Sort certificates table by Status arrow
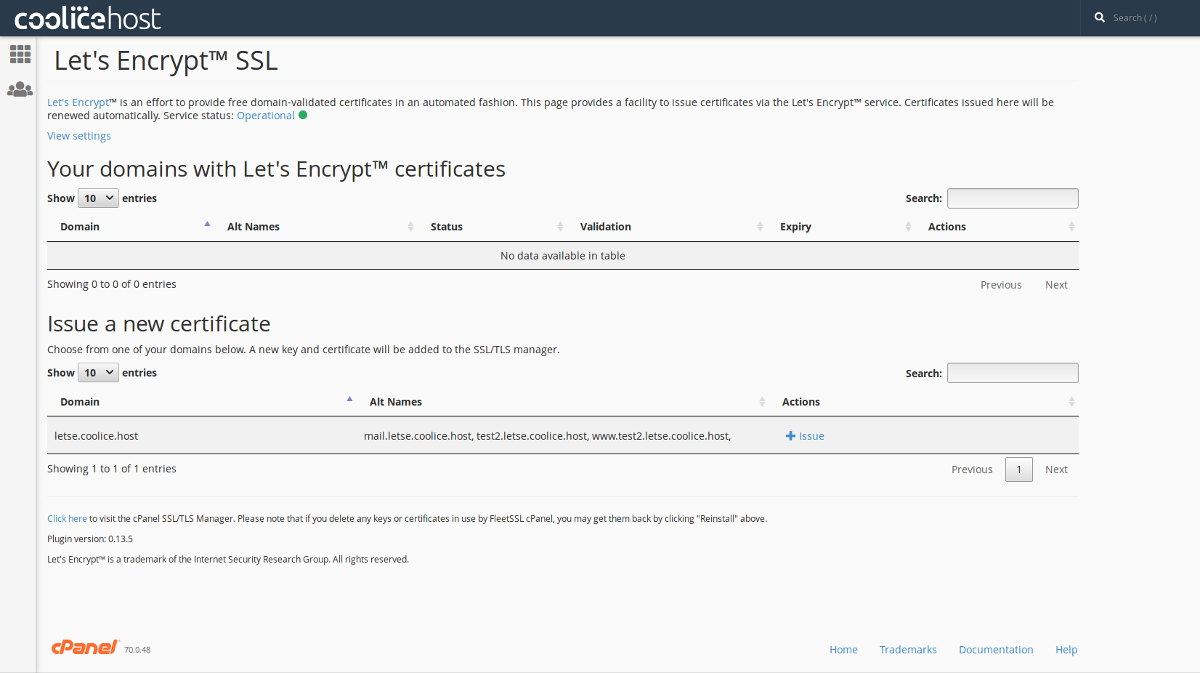This screenshot has width=1200, height=673. click(x=560, y=227)
